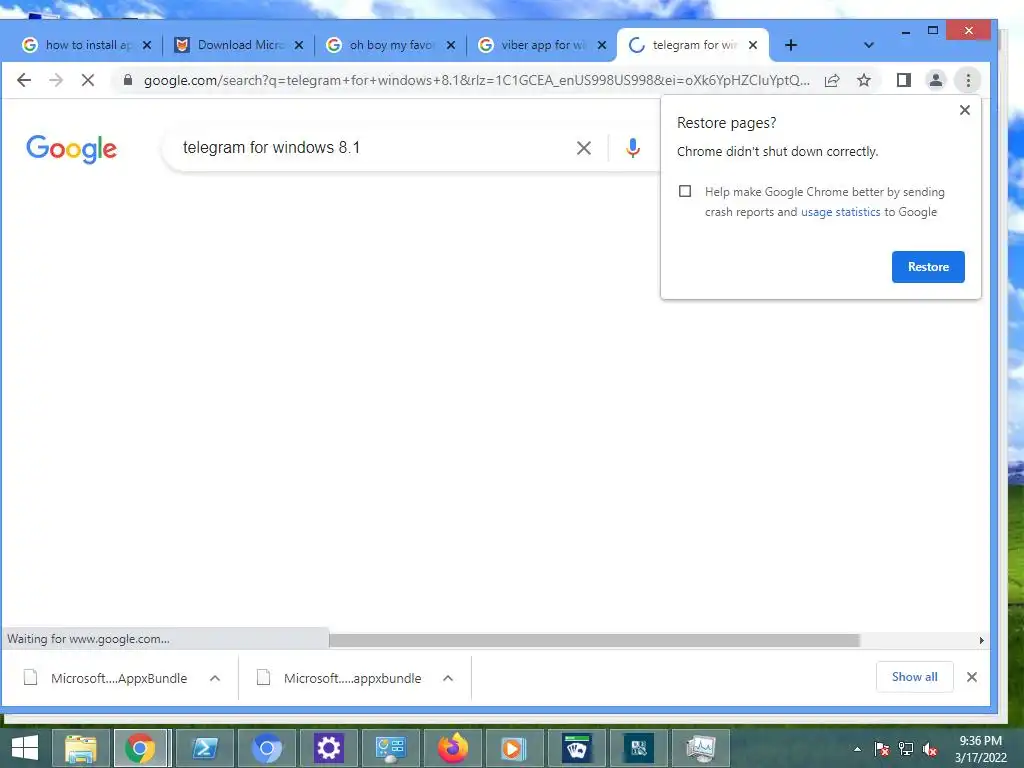Close the 'viber app for w' tab

602,45
